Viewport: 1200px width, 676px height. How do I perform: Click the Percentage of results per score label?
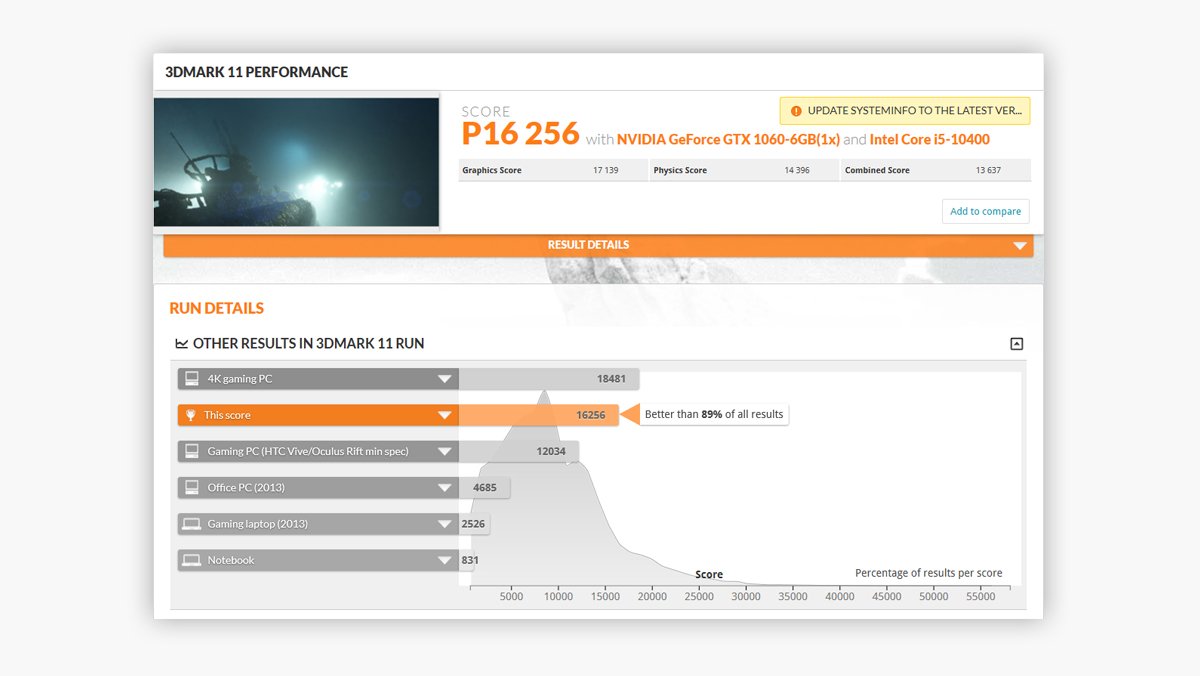pyautogui.click(x=929, y=573)
